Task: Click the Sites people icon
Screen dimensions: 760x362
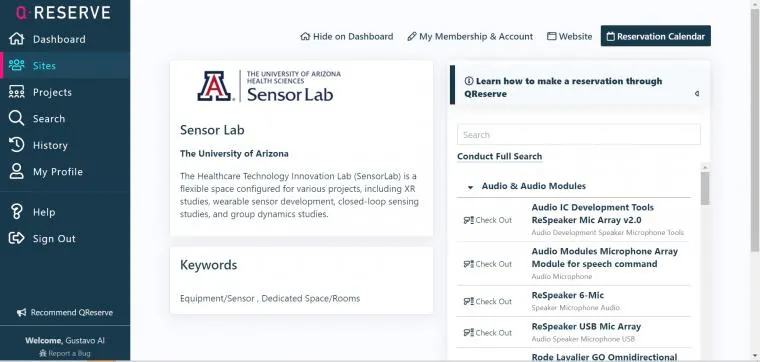Action: coord(16,65)
